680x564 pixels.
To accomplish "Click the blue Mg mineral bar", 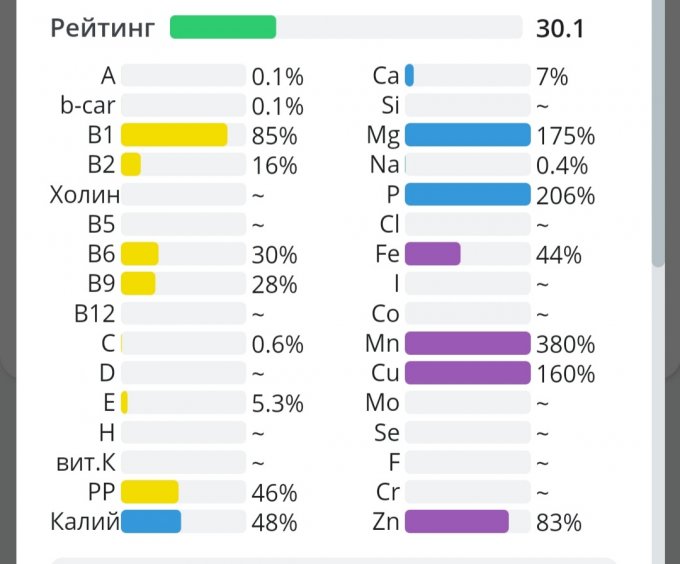I will 467,135.
